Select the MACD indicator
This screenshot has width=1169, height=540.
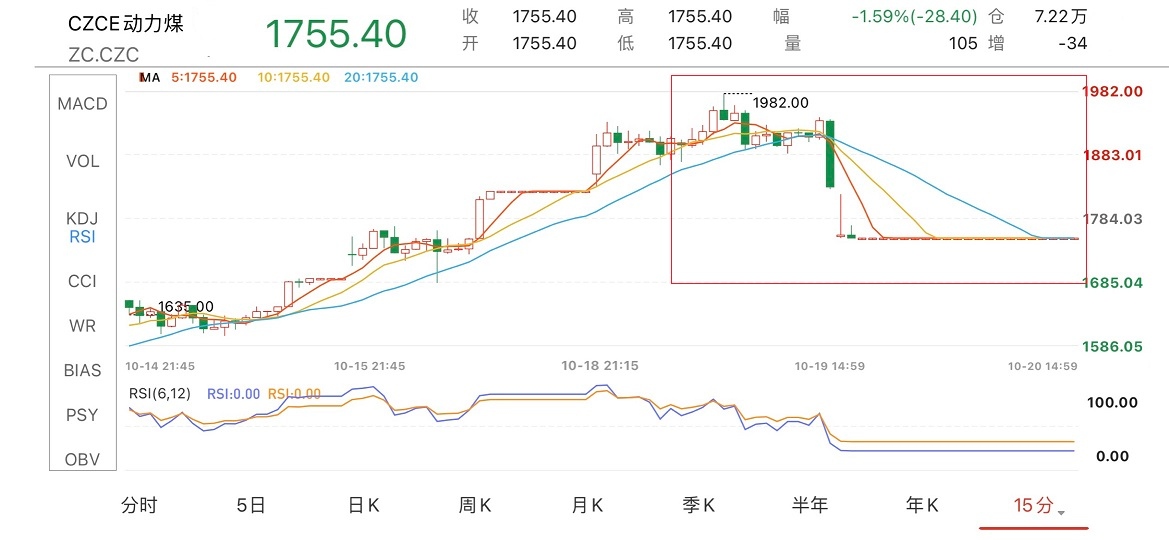point(82,104)
